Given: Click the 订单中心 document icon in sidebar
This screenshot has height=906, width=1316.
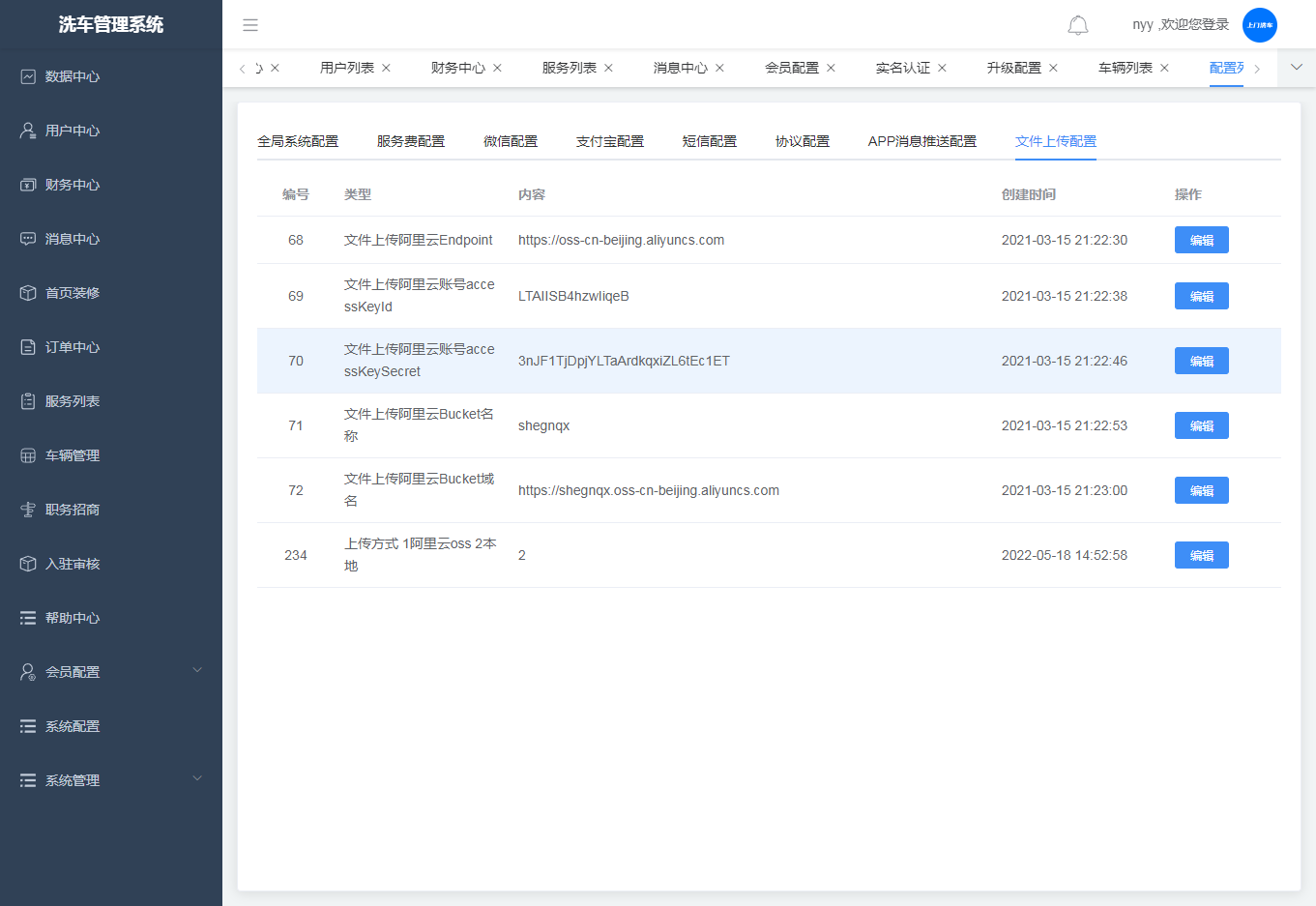Looking at the screenshot, I should pos(28,347).
